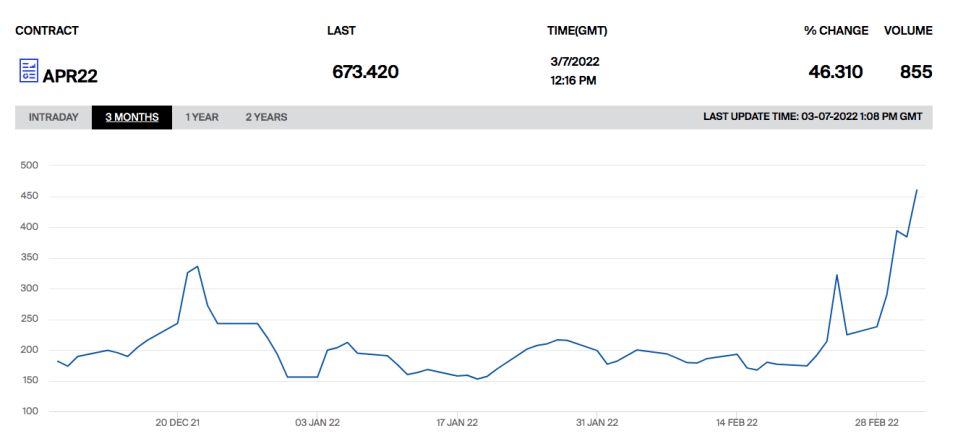
Task: Click the final highest point of the chart line
Action: coord(916,190)
